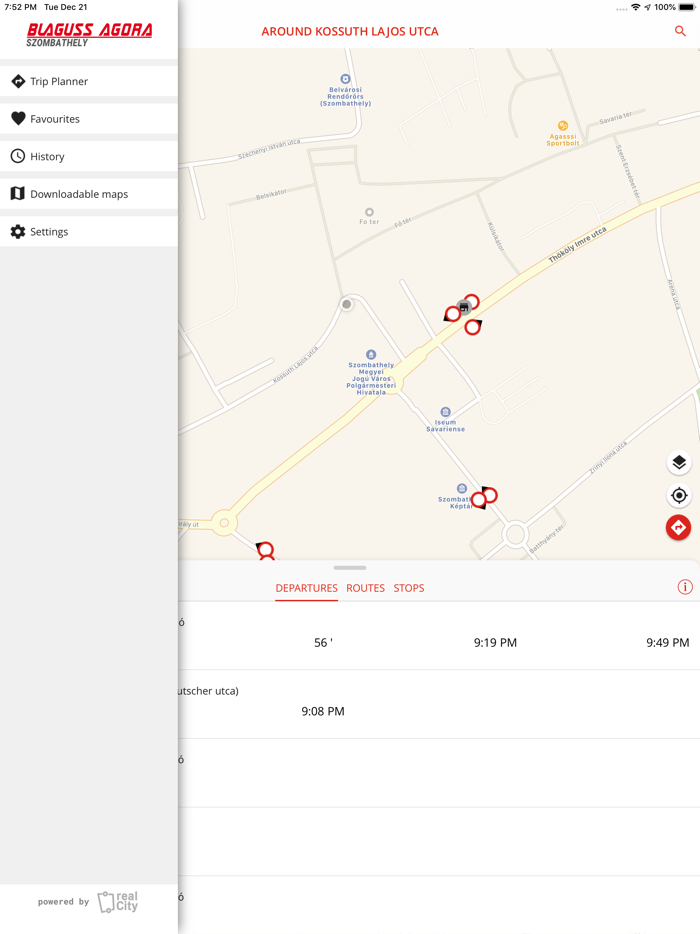Tap the search magnifier icon

point(680,31)
